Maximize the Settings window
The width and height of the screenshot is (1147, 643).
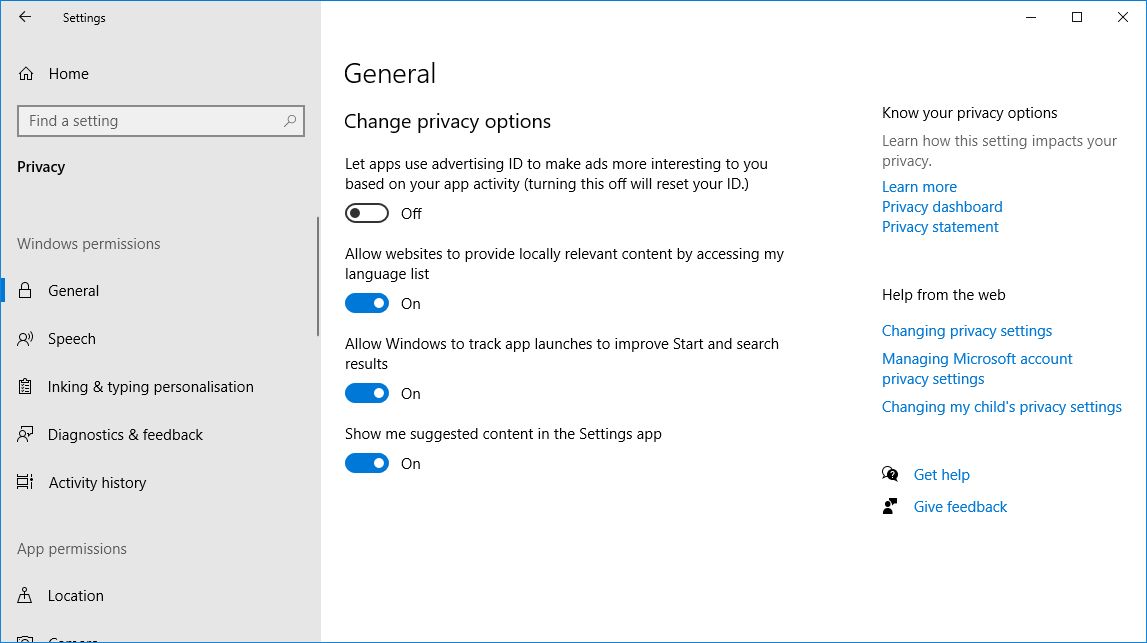1077,17
